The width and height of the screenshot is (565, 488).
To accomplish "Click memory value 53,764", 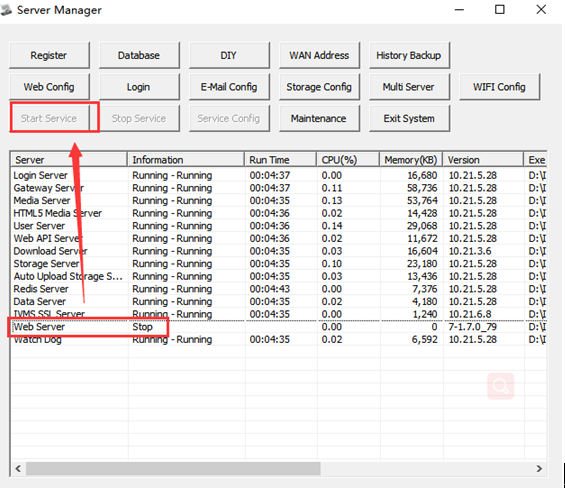I will pyautogui.click(x=422, y=201).
